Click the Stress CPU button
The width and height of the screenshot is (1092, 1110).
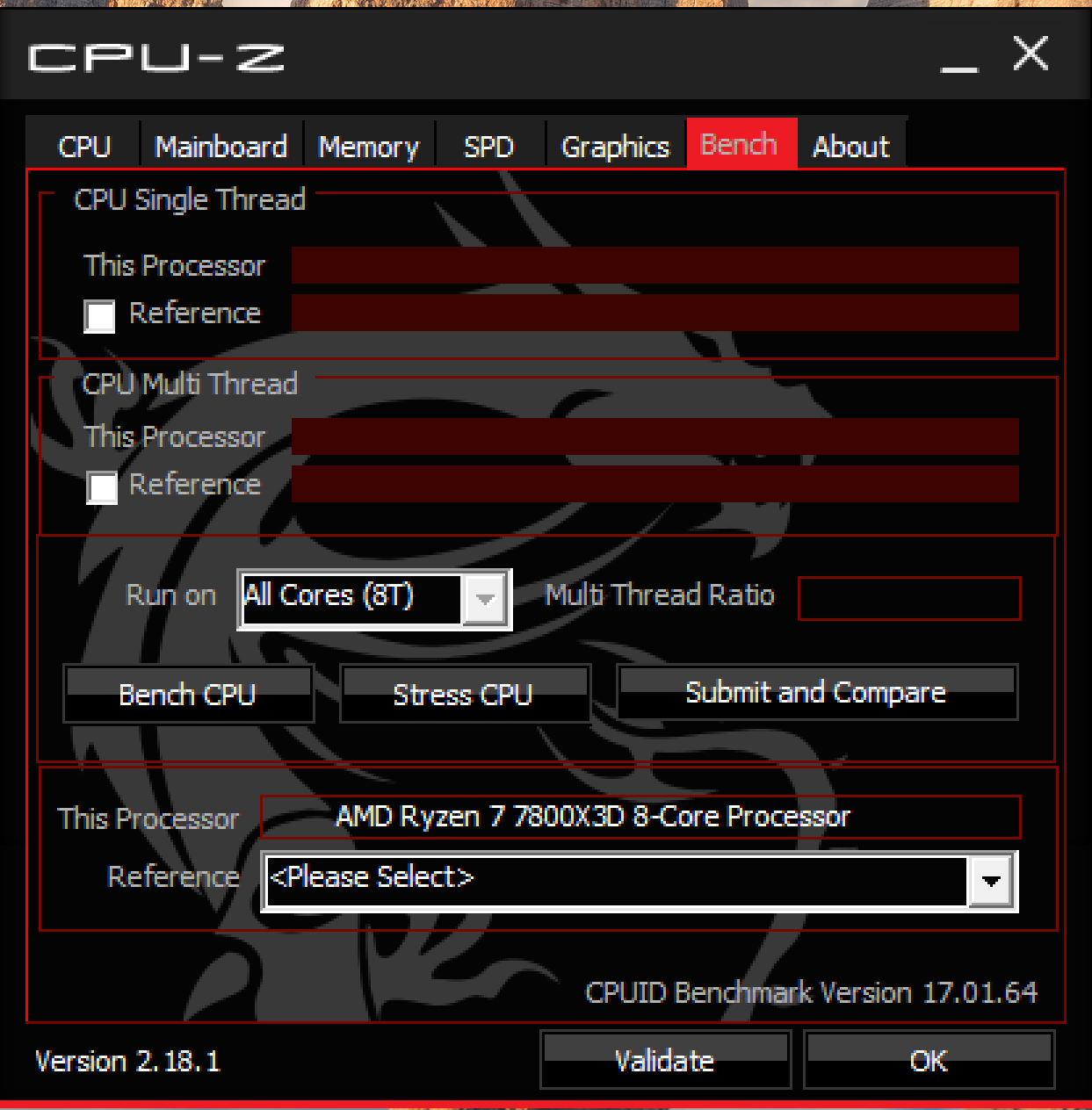[464, 694]
